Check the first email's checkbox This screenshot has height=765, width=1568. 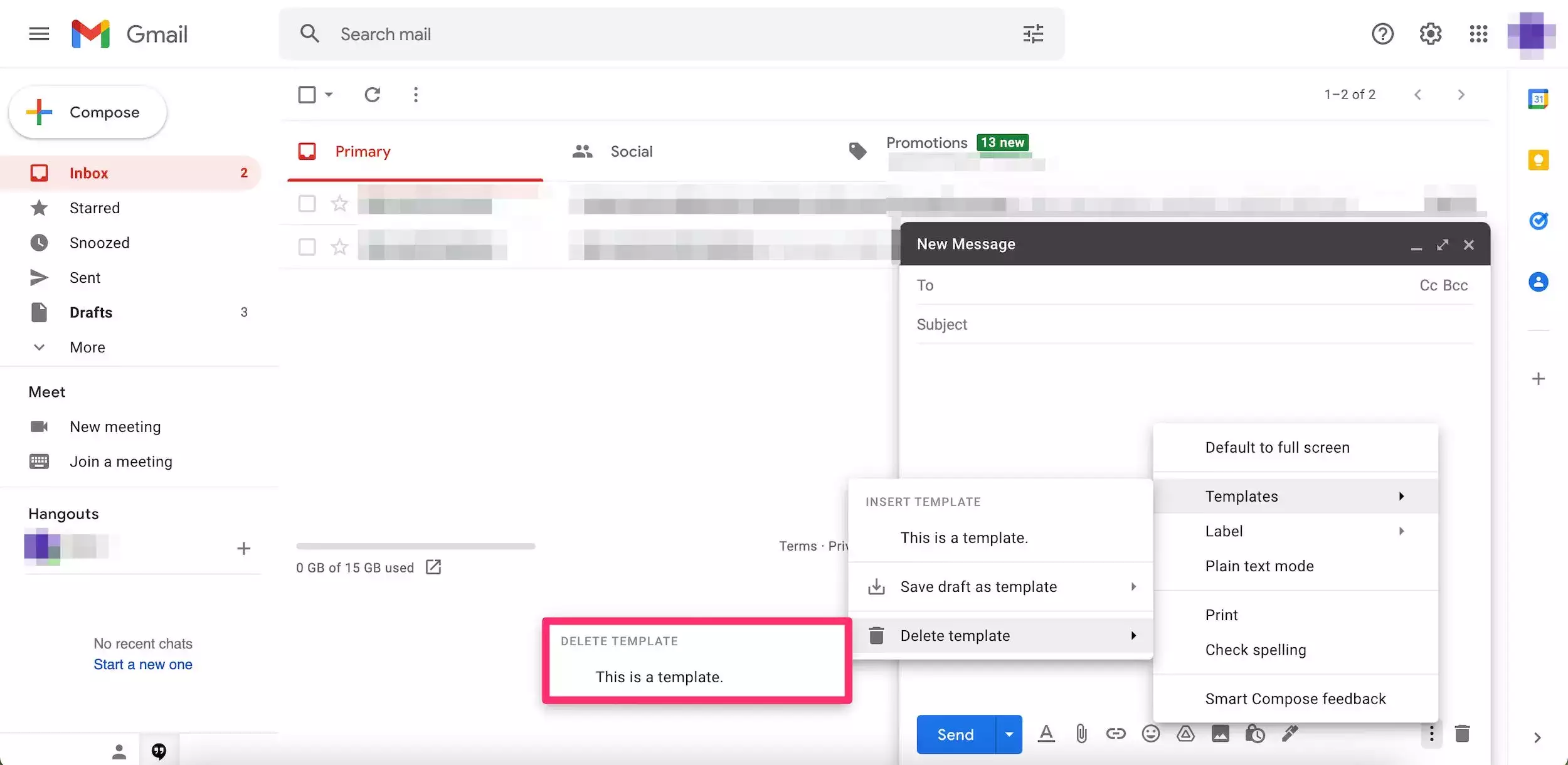307,203
